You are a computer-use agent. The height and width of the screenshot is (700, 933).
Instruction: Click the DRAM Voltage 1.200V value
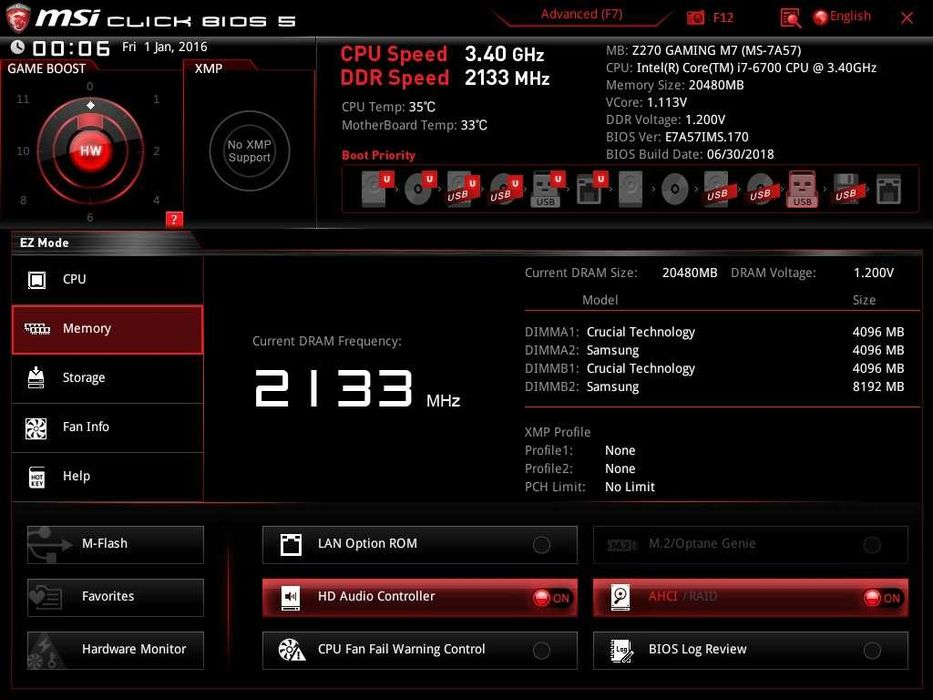(x=873, y=273)
